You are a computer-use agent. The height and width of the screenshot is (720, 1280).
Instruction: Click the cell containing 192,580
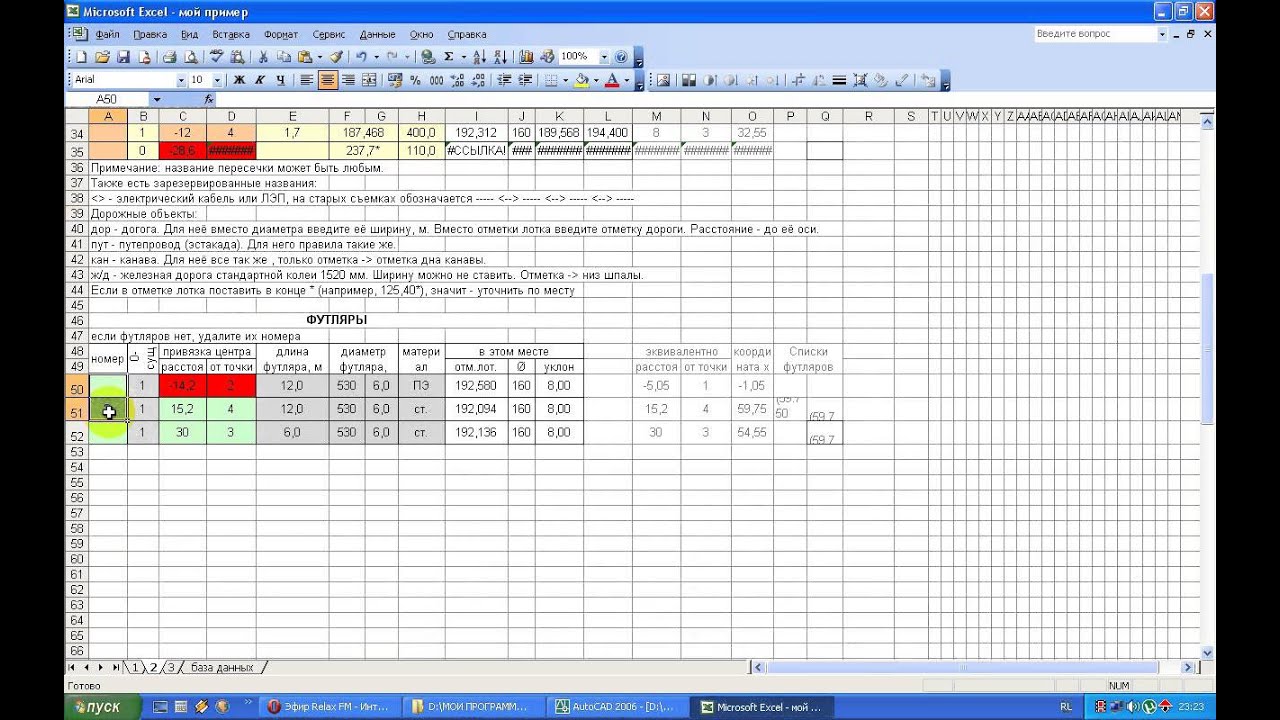[x=476, y=386]
